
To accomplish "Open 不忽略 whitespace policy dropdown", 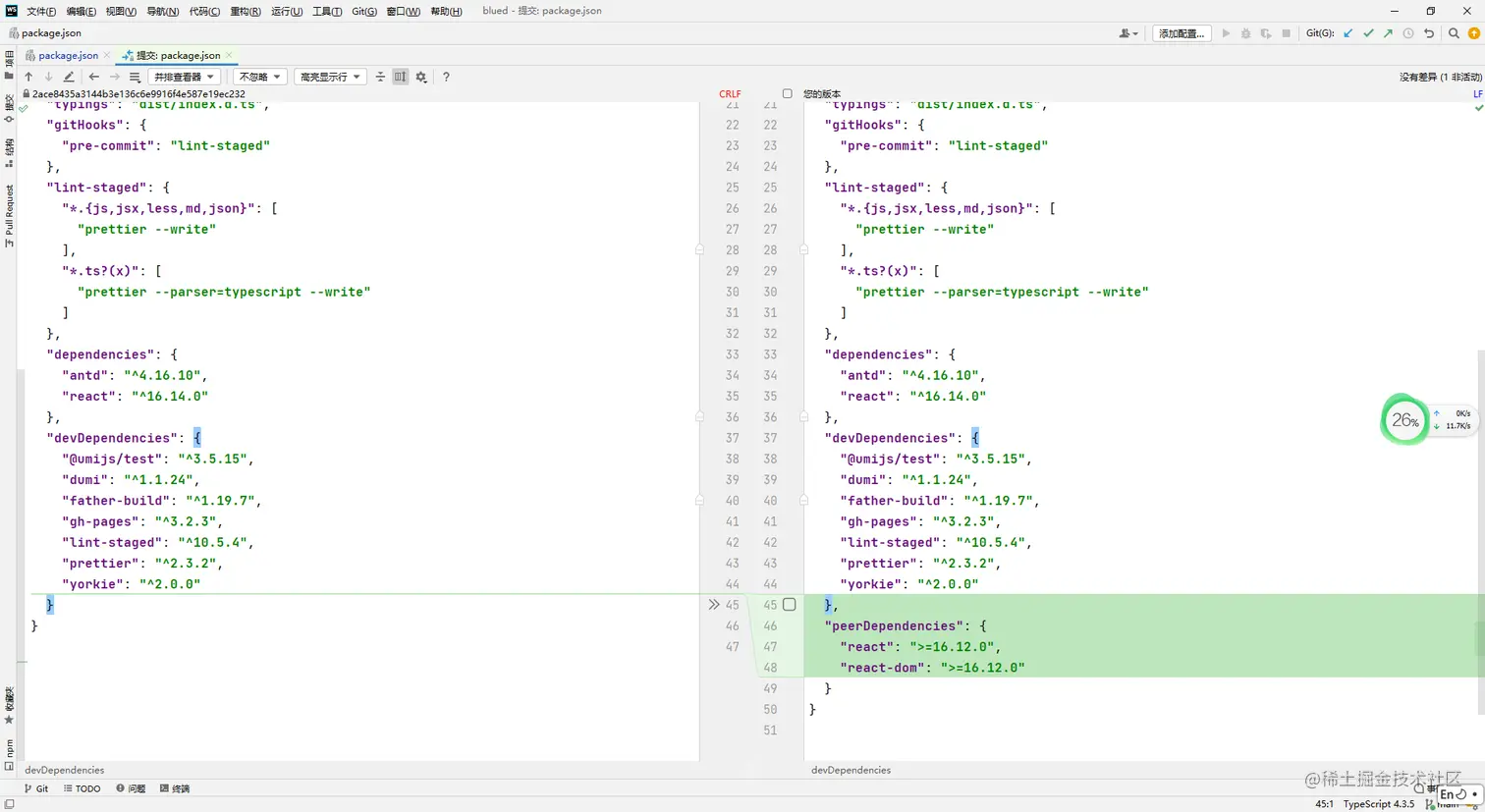I will (x=260, y=77).
